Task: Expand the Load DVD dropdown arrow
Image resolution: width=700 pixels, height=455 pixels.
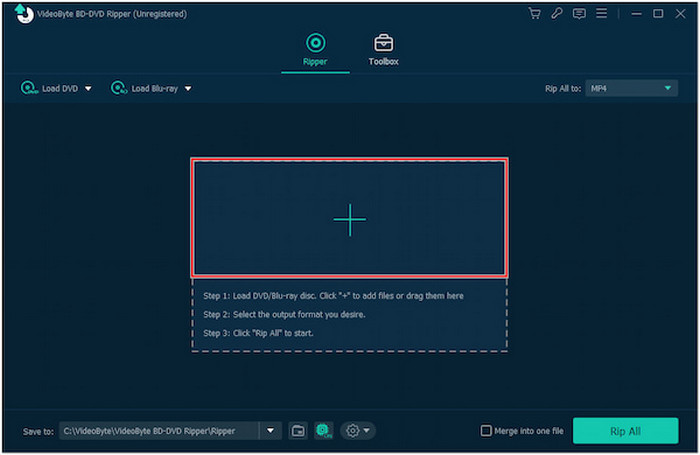Action: coord(88,89)
